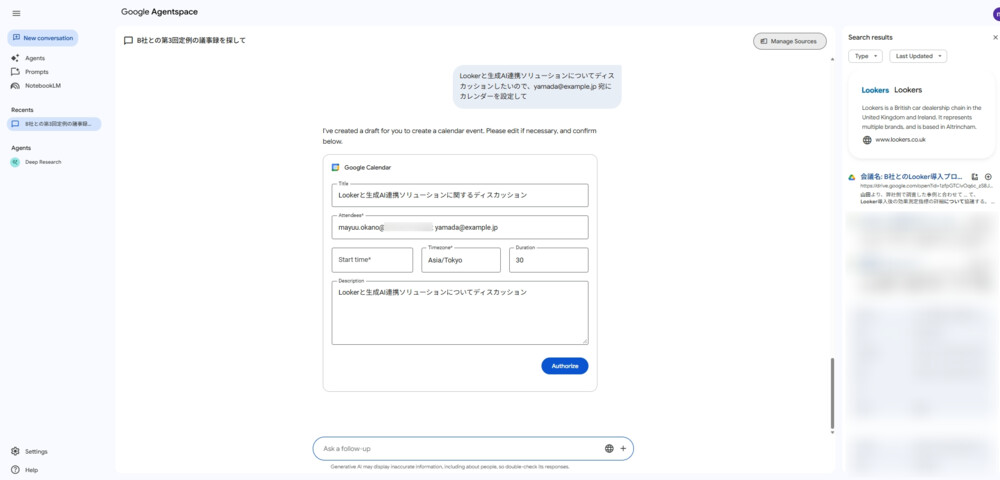Screen dimensions: 1000x480
Task: Click the circled plus icon on Drive result
Action: coord(988,177)
